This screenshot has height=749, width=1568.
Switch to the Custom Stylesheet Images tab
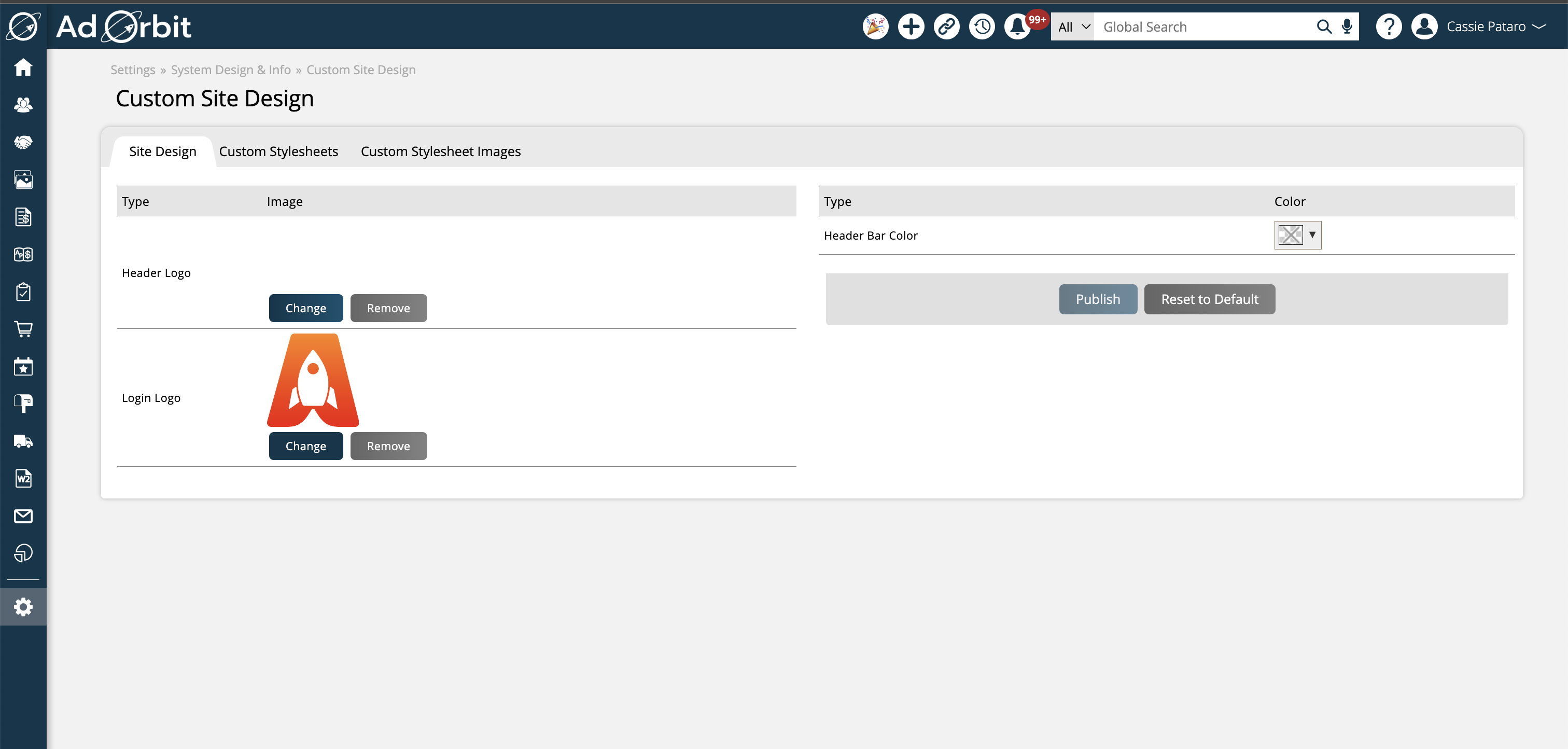(441, 151)
